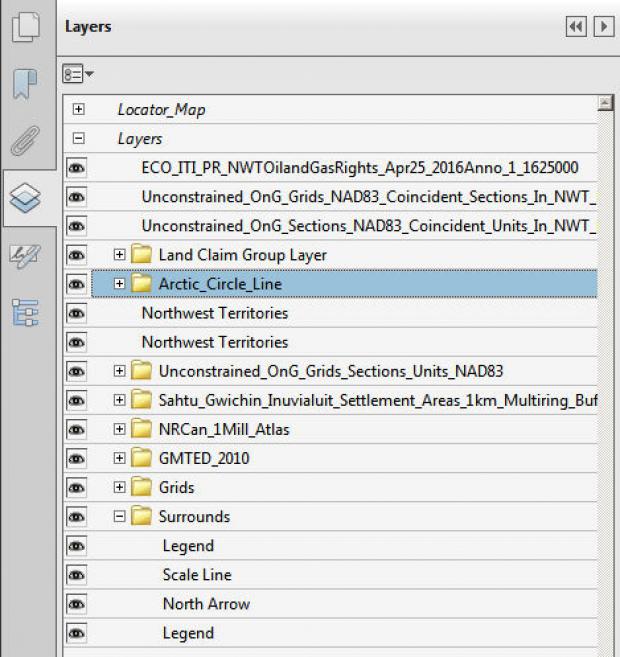Collapse the Surrounds folder
Screen dimensions: 620x657
(119, 516)
